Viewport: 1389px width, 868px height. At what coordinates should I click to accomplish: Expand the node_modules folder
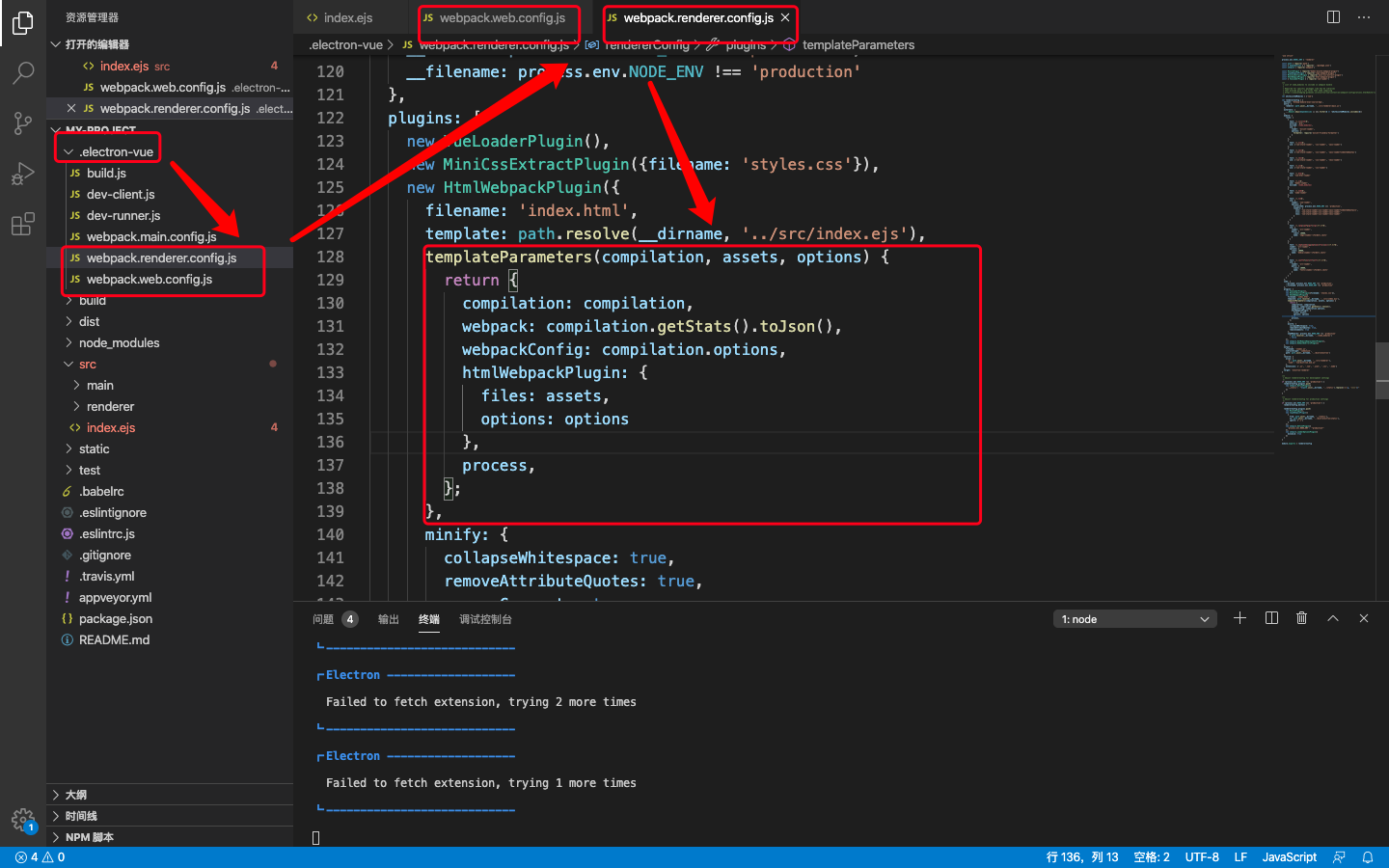(170, 342)
